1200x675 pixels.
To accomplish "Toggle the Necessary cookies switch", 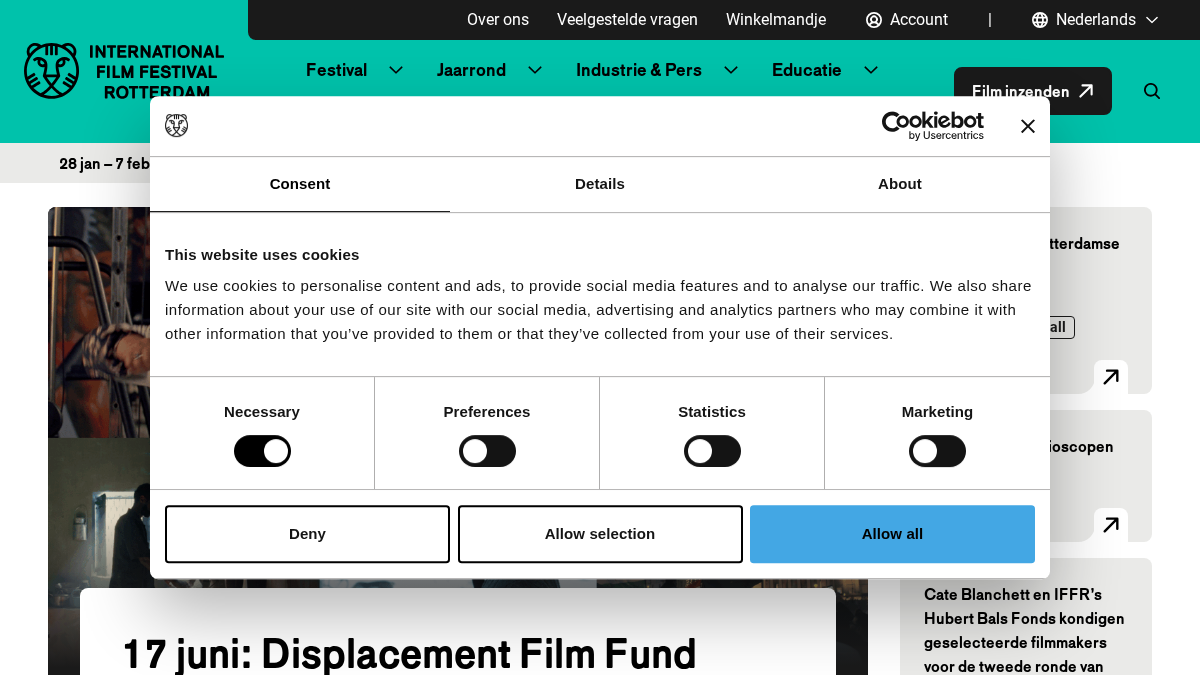I will pos(262,451).
